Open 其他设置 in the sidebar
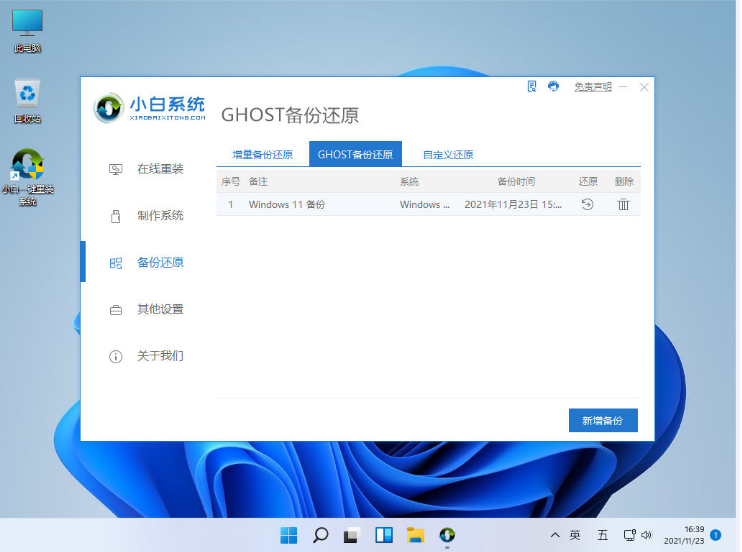 (x=160, y=309)
